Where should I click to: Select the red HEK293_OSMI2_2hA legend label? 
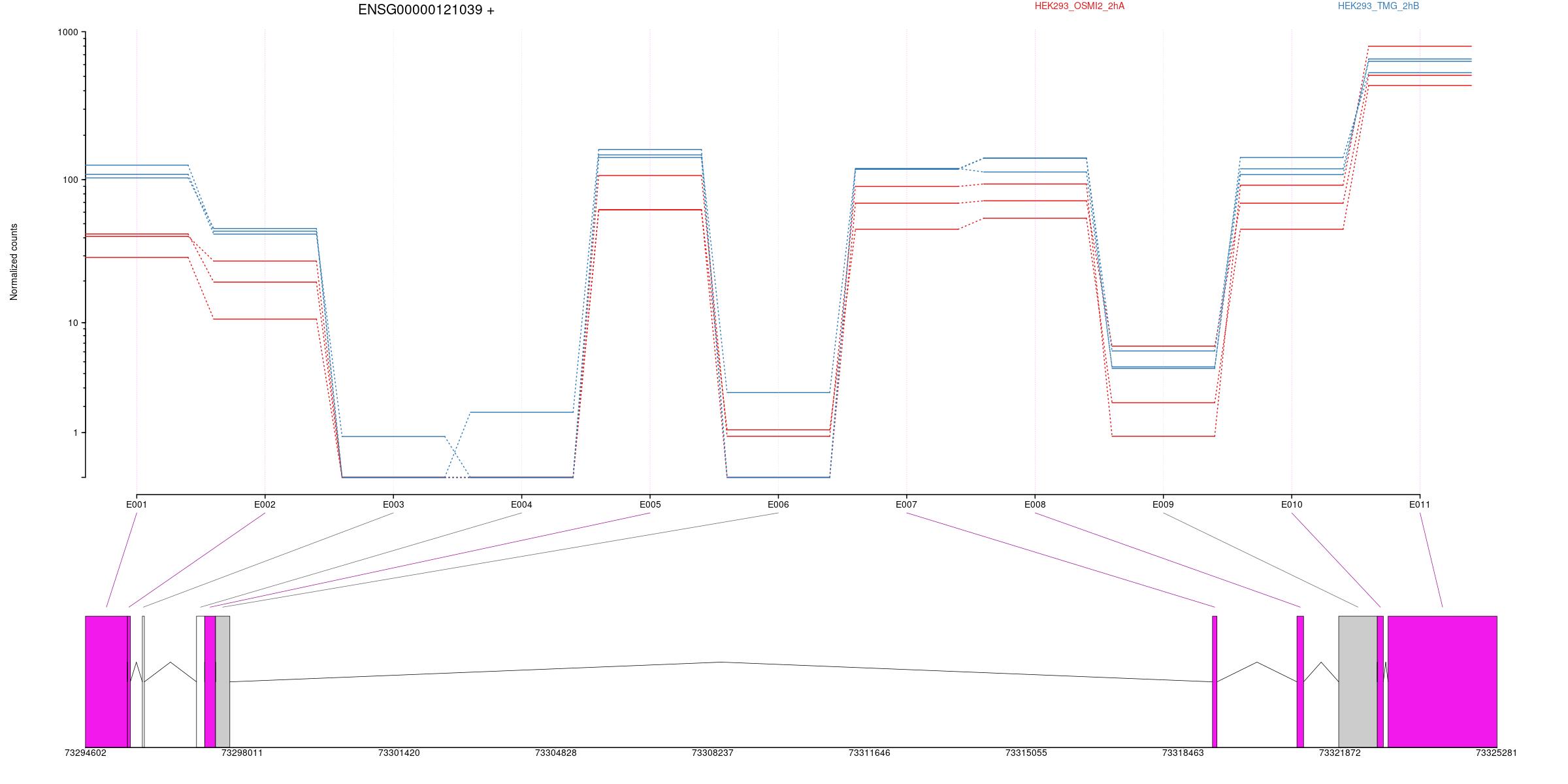pos(1080,6)
